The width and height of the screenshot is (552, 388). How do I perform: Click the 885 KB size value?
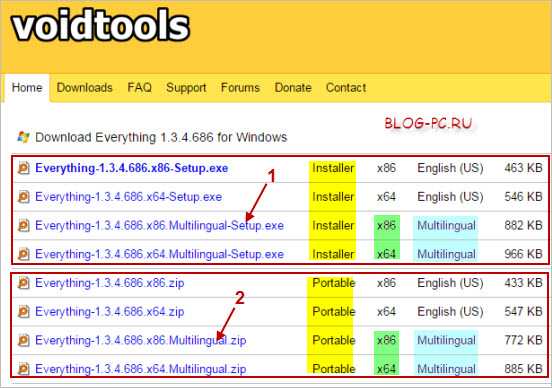click(x=523, y=369)
